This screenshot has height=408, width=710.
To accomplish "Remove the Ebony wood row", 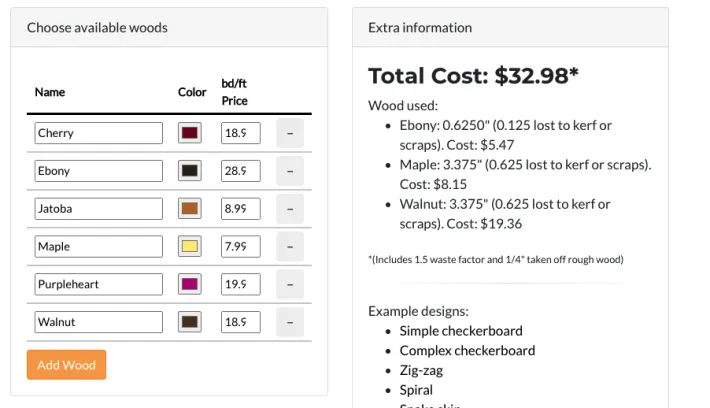I will (290, 171).
